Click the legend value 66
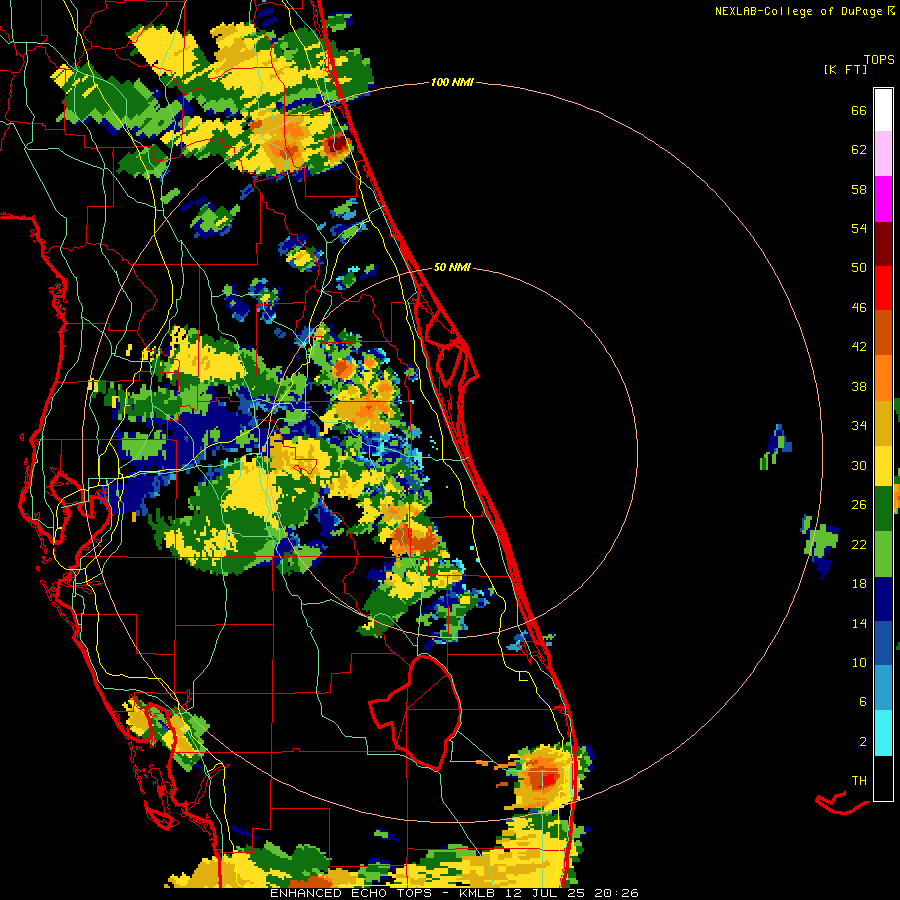 [859, 111]
